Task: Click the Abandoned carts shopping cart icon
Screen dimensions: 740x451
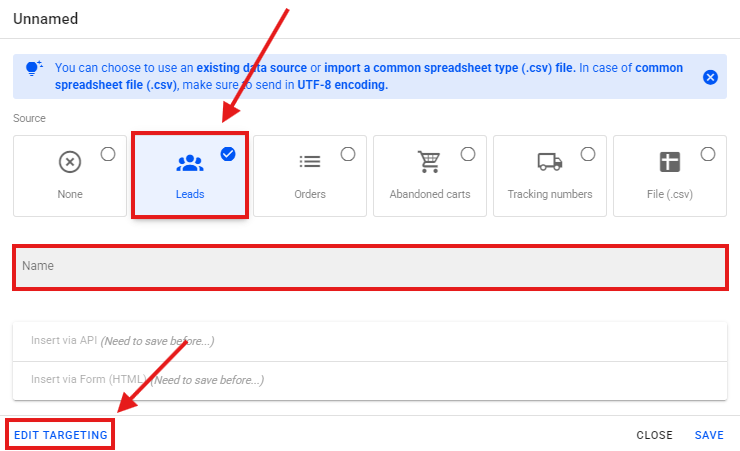Action: pyautogui.click(x=429, y=162)
